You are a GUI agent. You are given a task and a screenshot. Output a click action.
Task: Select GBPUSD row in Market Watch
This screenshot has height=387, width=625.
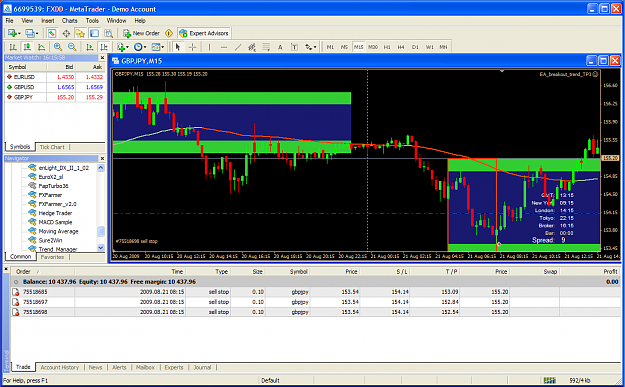[x=55, y=87]
